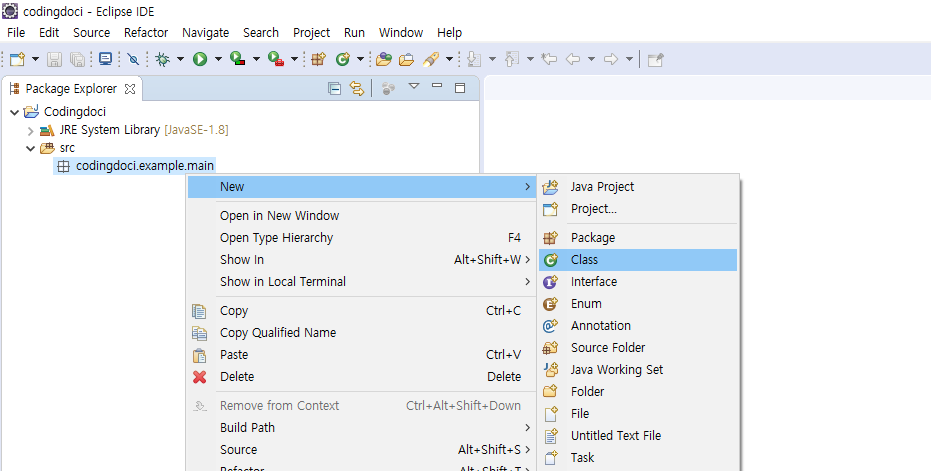Open Package Explorer View Menu triangle

(x=414, y=87)
